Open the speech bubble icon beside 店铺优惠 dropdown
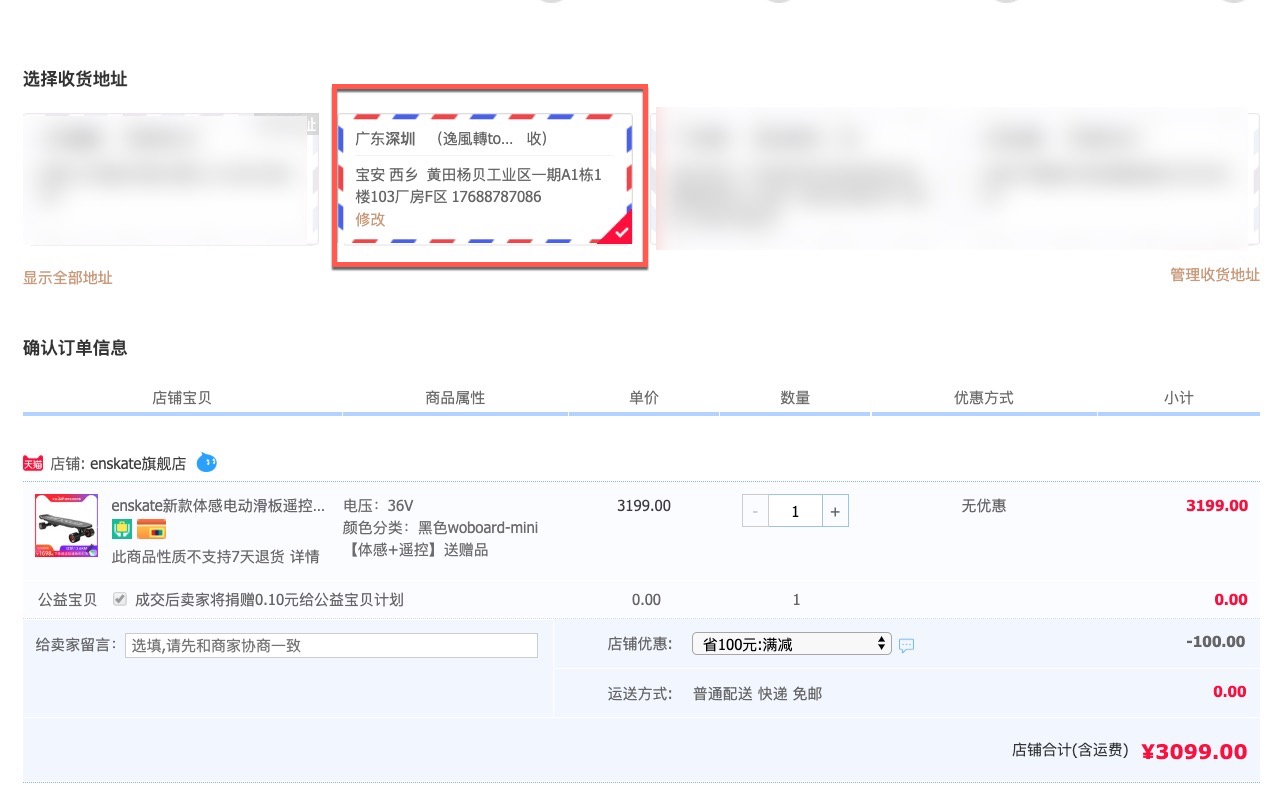 coord(906,645)
